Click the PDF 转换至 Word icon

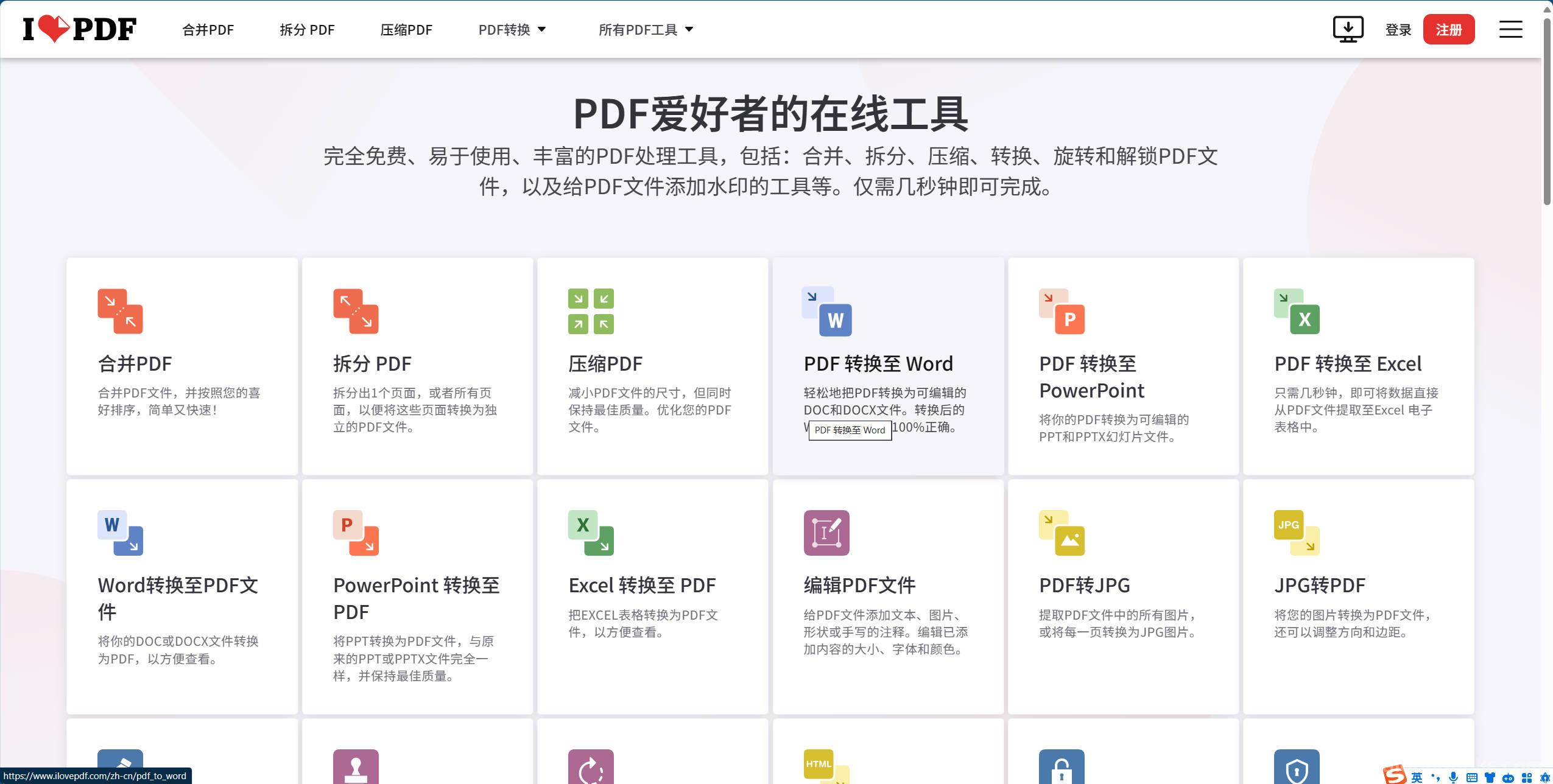(826, 311)
